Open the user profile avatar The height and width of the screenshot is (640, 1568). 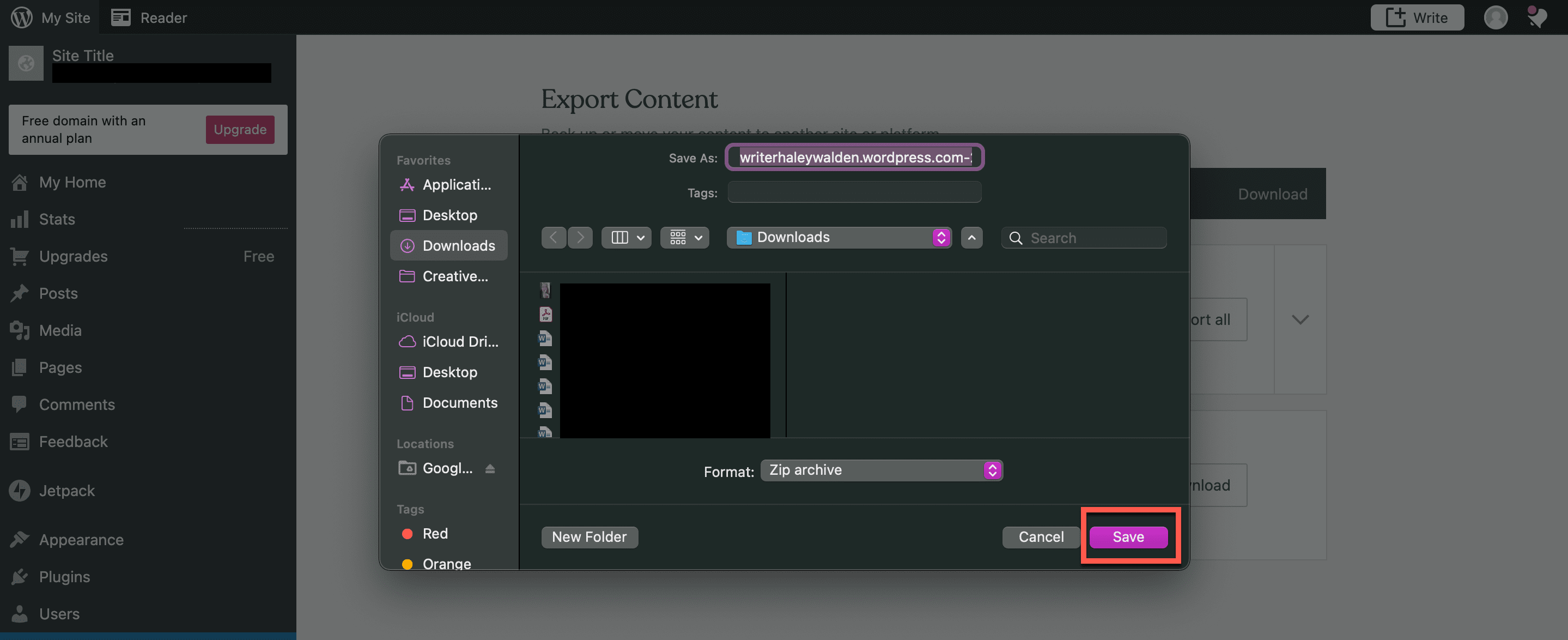(1495, 17)
